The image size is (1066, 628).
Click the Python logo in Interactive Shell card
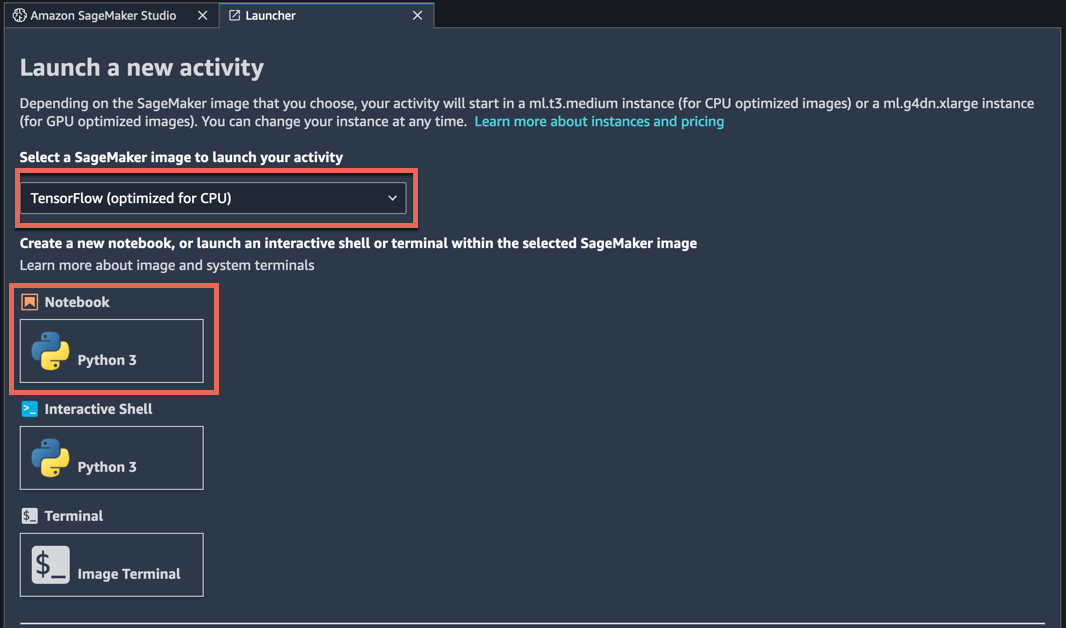coord(50,457)
